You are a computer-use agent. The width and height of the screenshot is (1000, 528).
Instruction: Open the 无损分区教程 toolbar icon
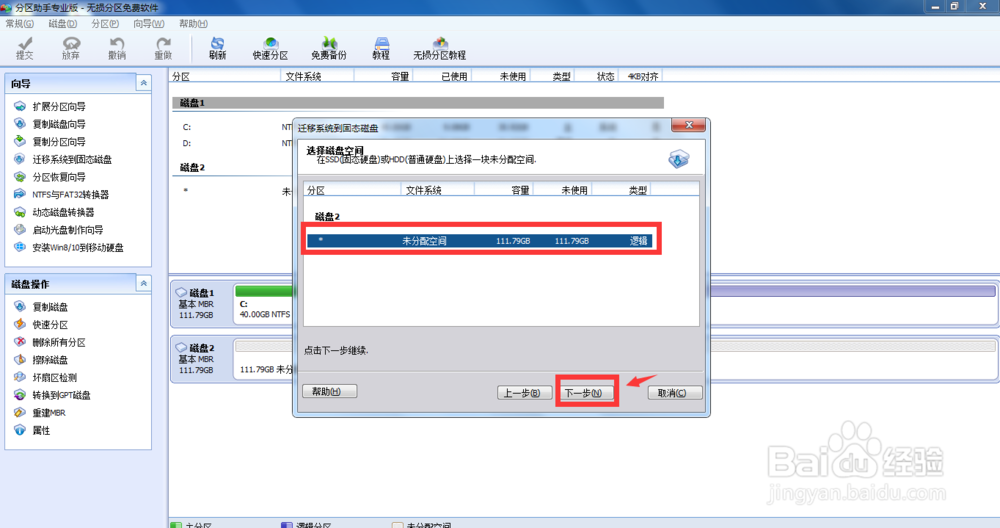click(439, 48)
